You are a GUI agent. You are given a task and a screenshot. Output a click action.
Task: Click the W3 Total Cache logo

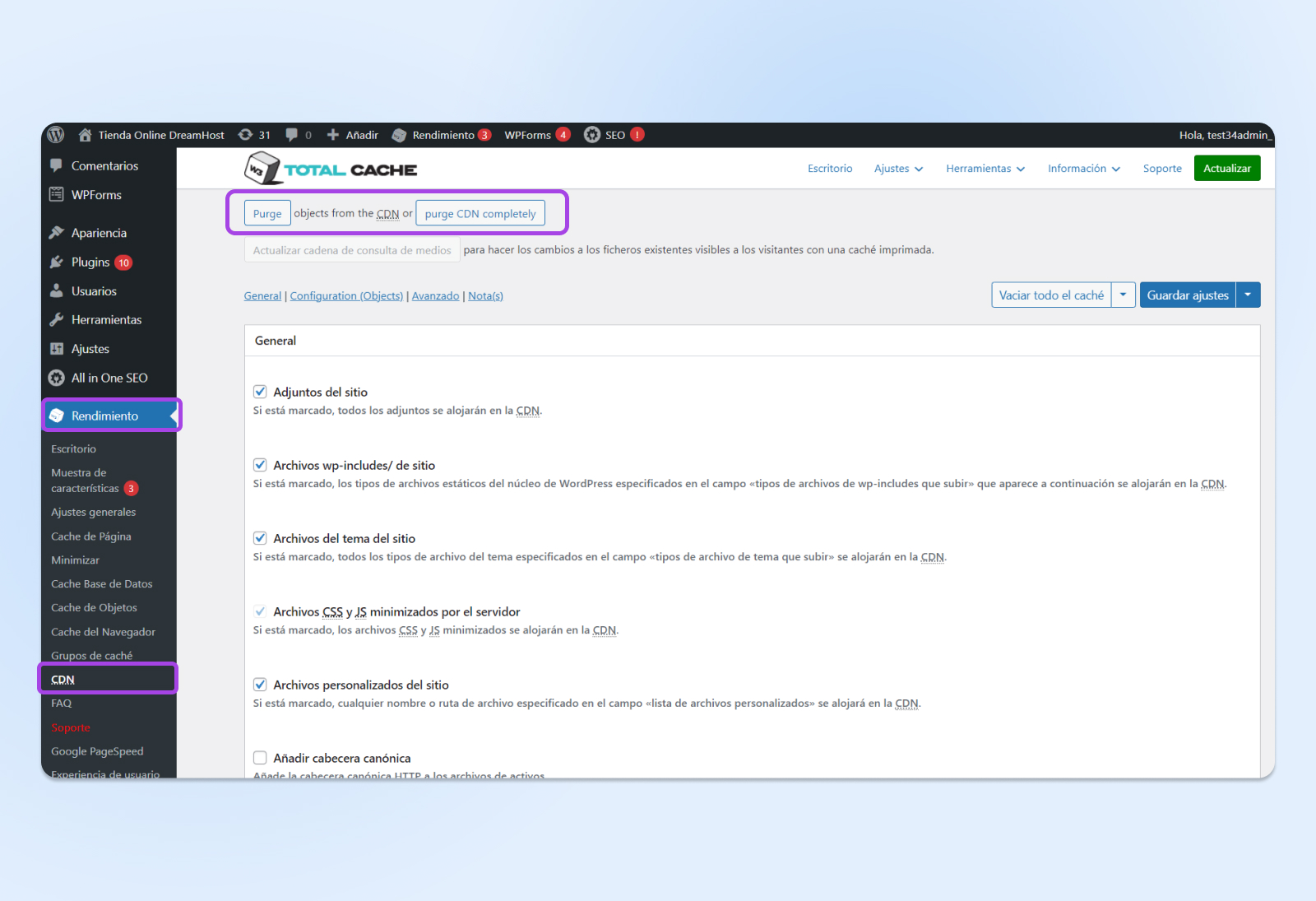point(331,170)
